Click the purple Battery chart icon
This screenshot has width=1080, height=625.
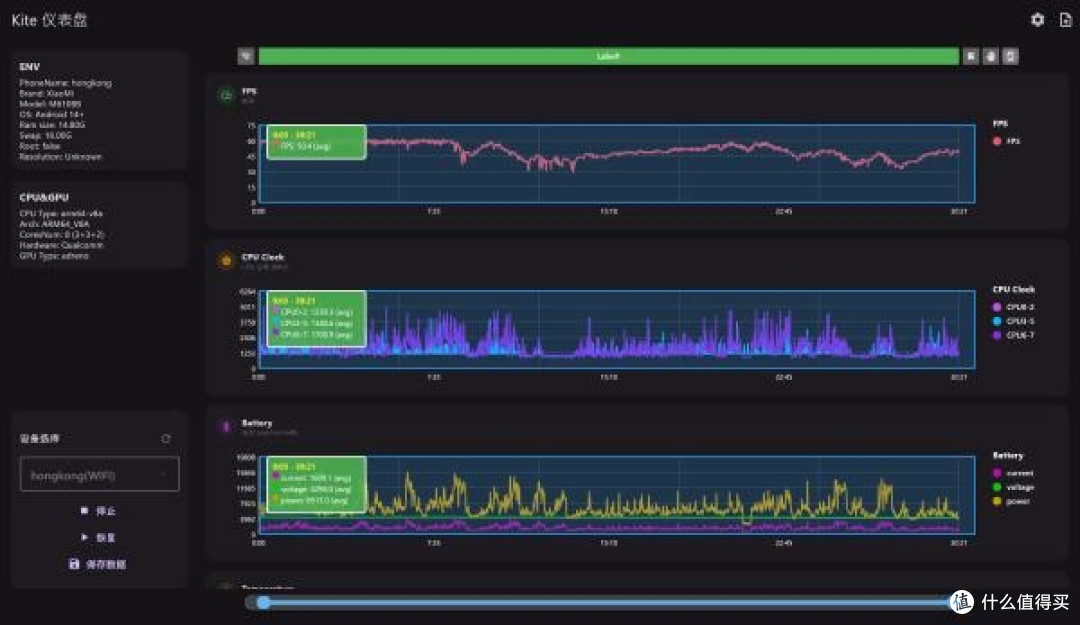[x=226, y=427]
